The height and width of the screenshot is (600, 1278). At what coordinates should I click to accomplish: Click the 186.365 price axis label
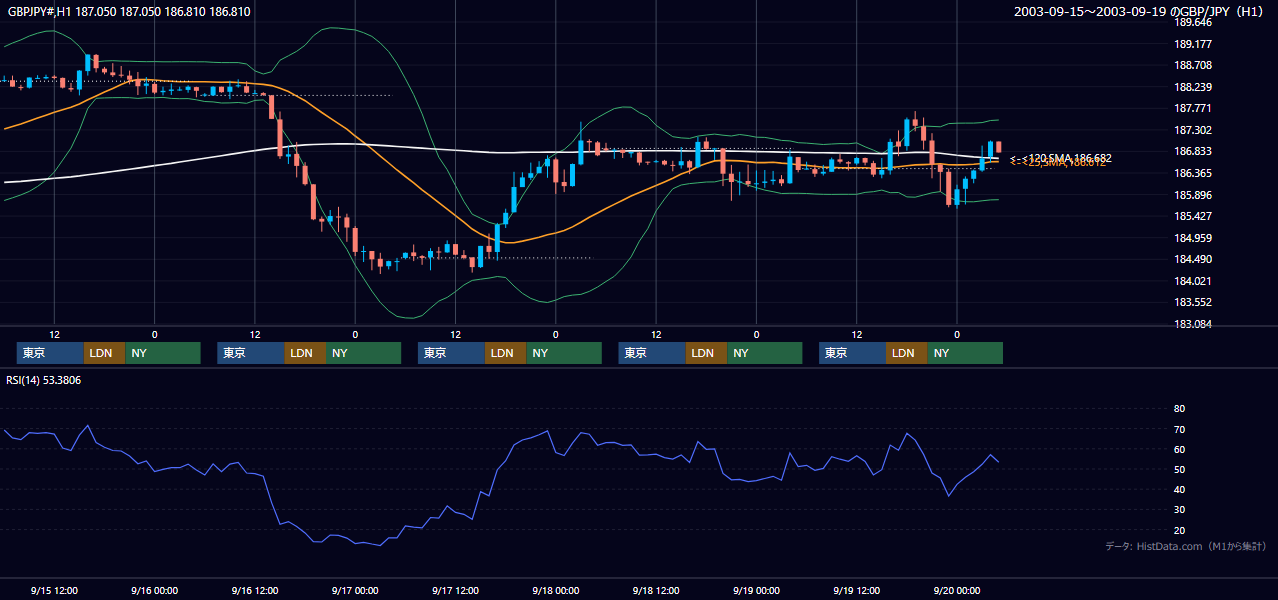pyautogui.click(x=1193, y=173)
